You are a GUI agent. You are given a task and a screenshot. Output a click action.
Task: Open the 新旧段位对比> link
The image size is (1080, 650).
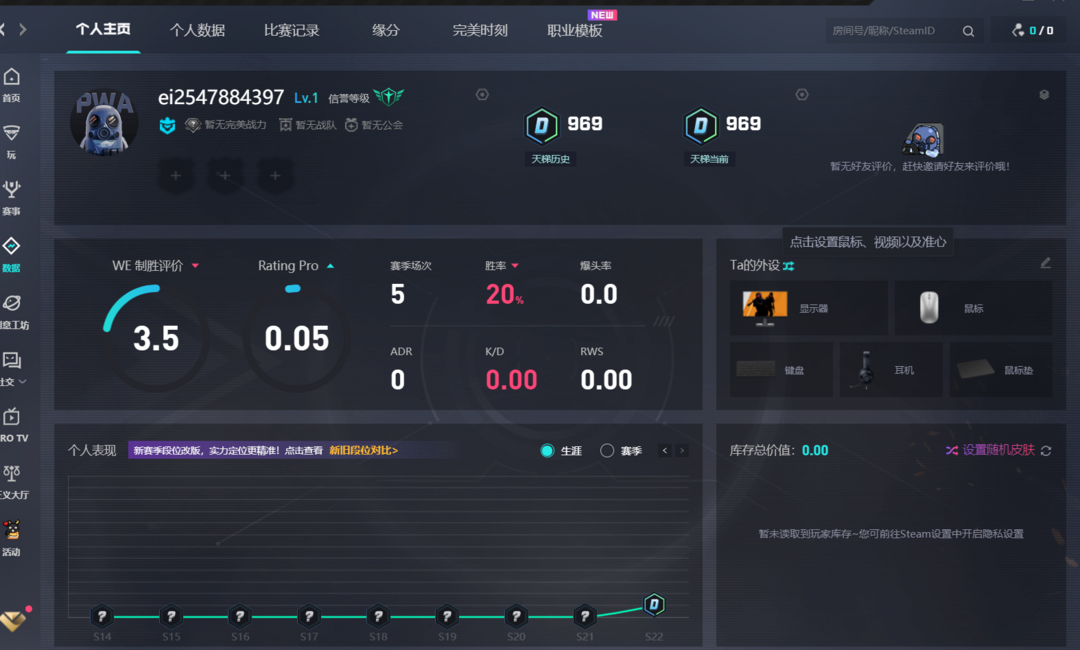click(x=364, y=450)
